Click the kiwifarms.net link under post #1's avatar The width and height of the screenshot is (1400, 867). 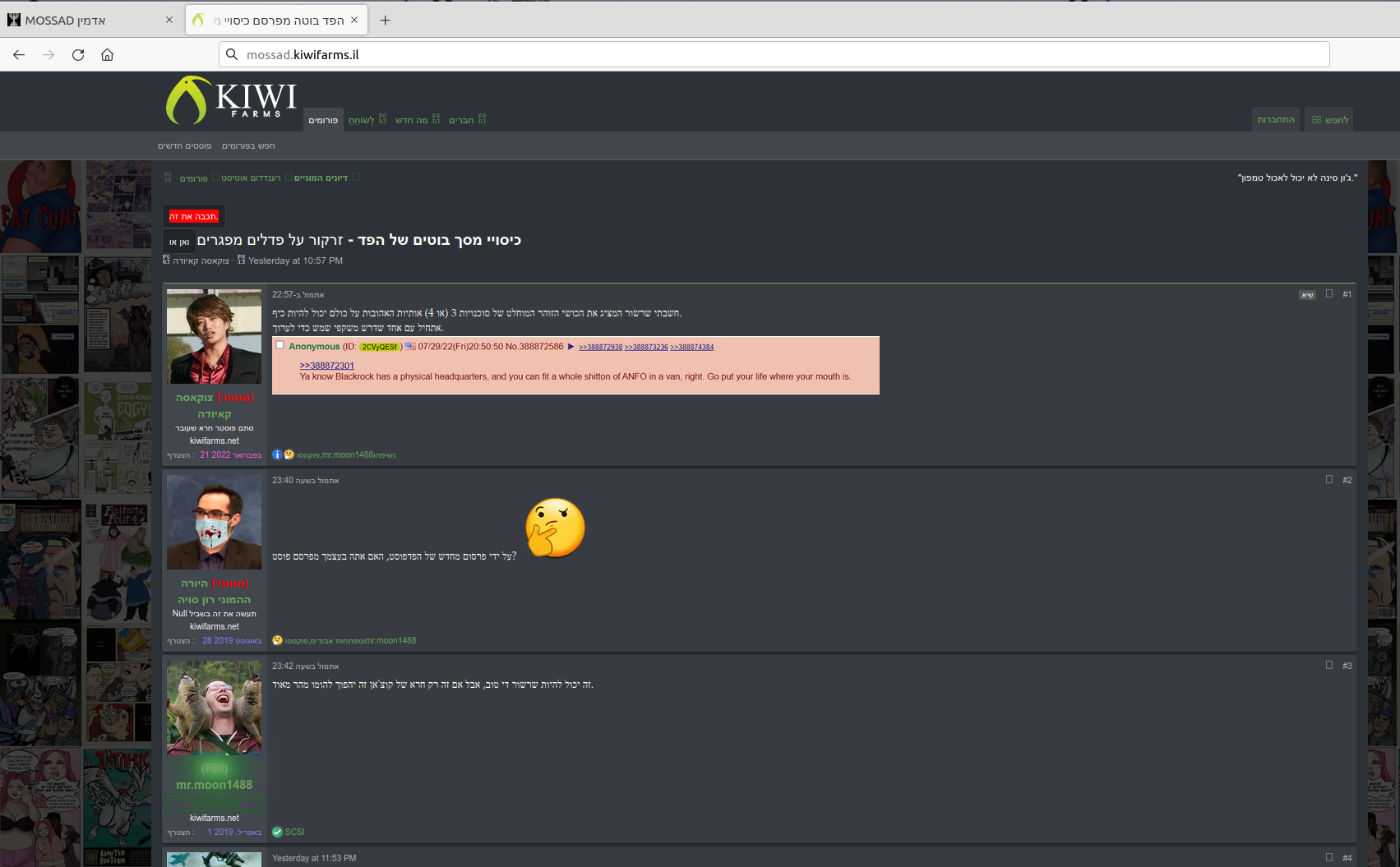(x=215, y=440)
